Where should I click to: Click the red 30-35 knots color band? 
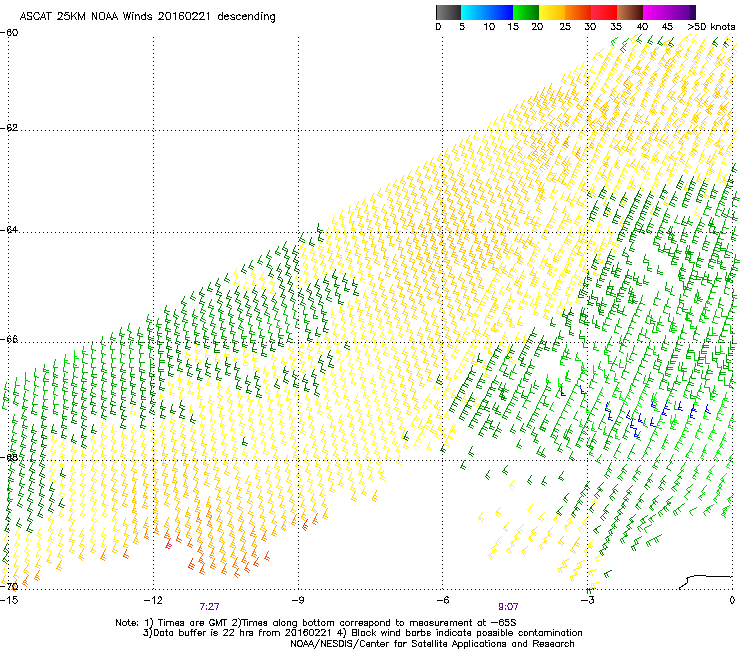(604, 12)
